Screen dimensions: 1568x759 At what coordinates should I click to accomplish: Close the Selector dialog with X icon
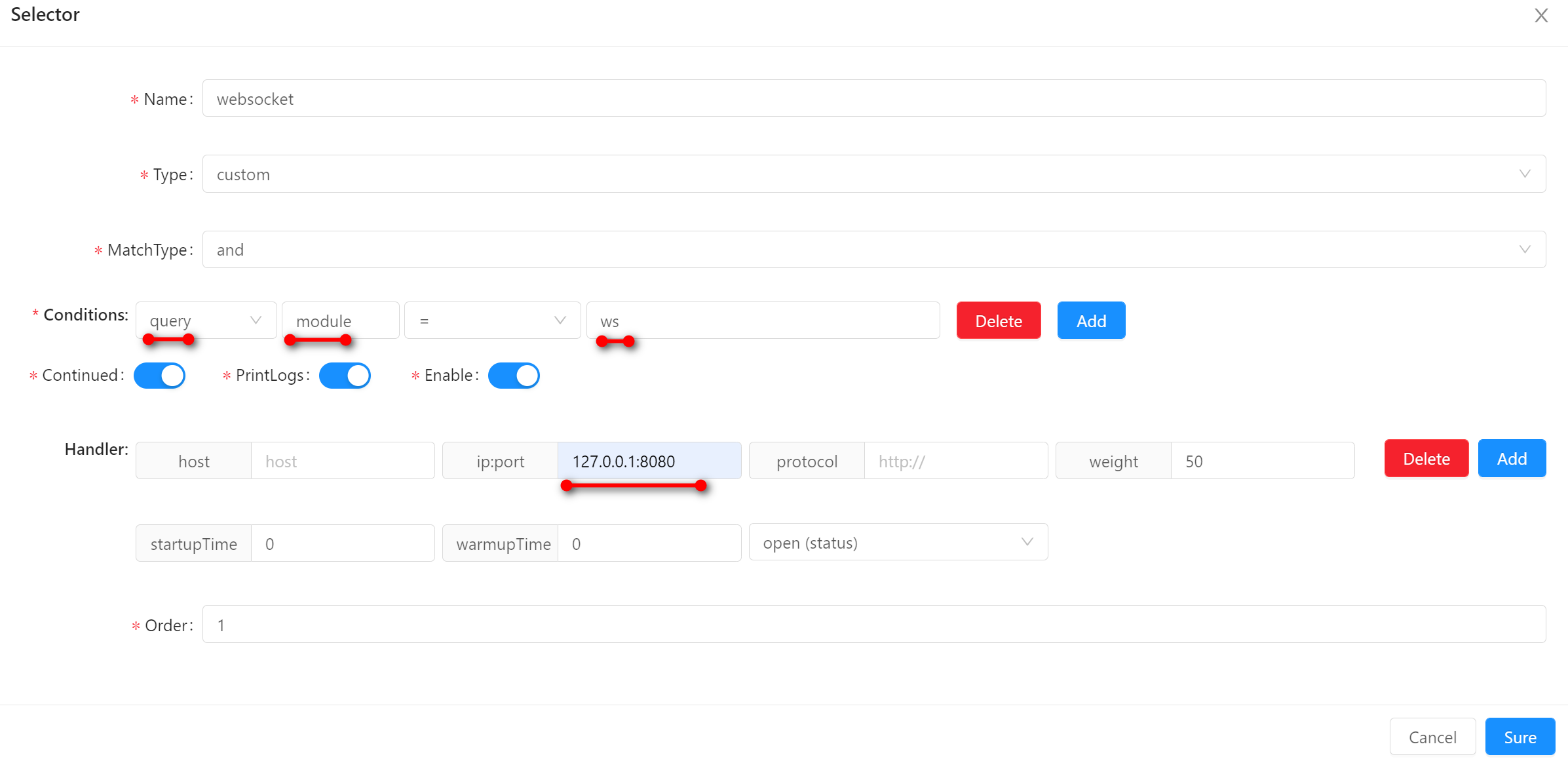pyautogui.click(x=1540, y=16)
